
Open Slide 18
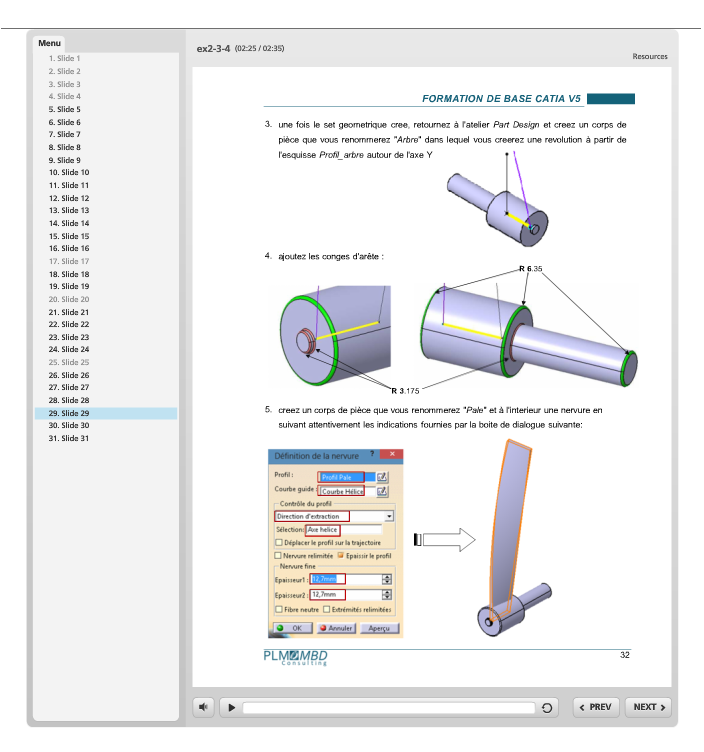click(x=69, y=274)
